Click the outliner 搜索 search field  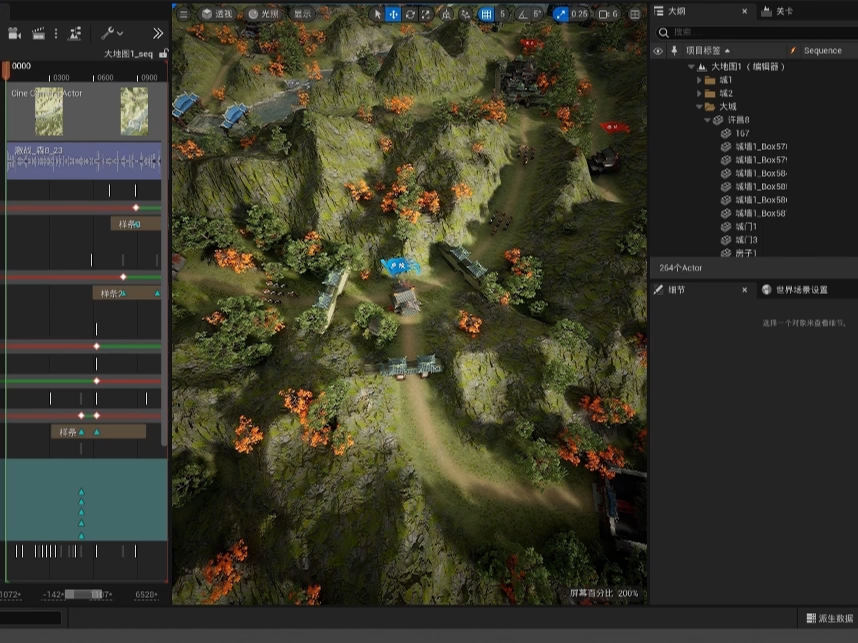[750, 32]
